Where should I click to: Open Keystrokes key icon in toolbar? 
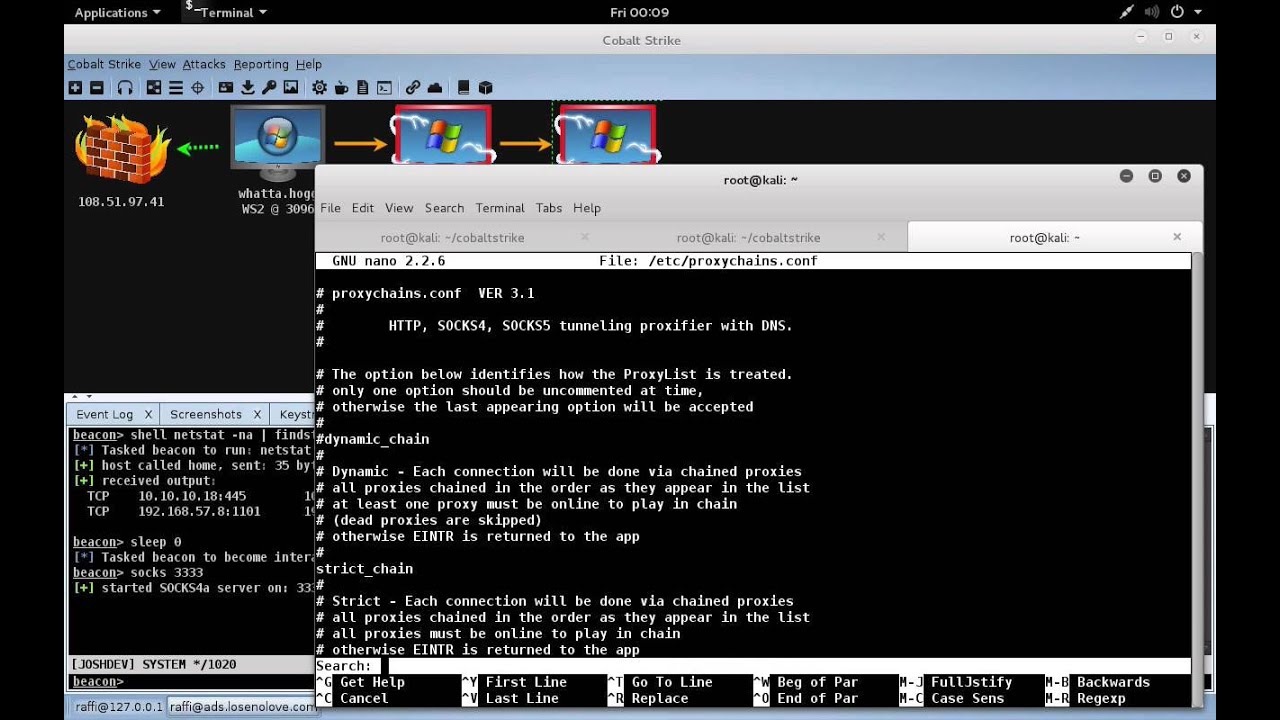[x=269, y=88]
